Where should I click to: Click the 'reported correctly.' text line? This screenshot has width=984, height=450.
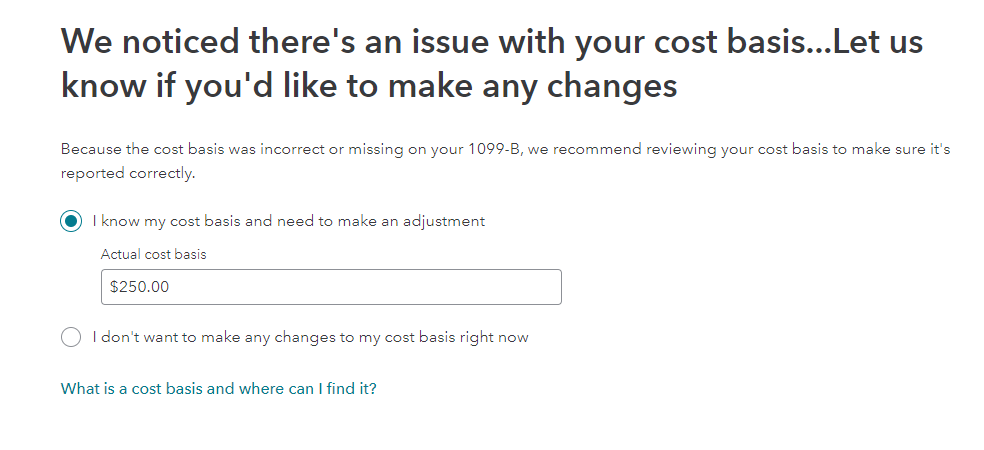point(127,172)
